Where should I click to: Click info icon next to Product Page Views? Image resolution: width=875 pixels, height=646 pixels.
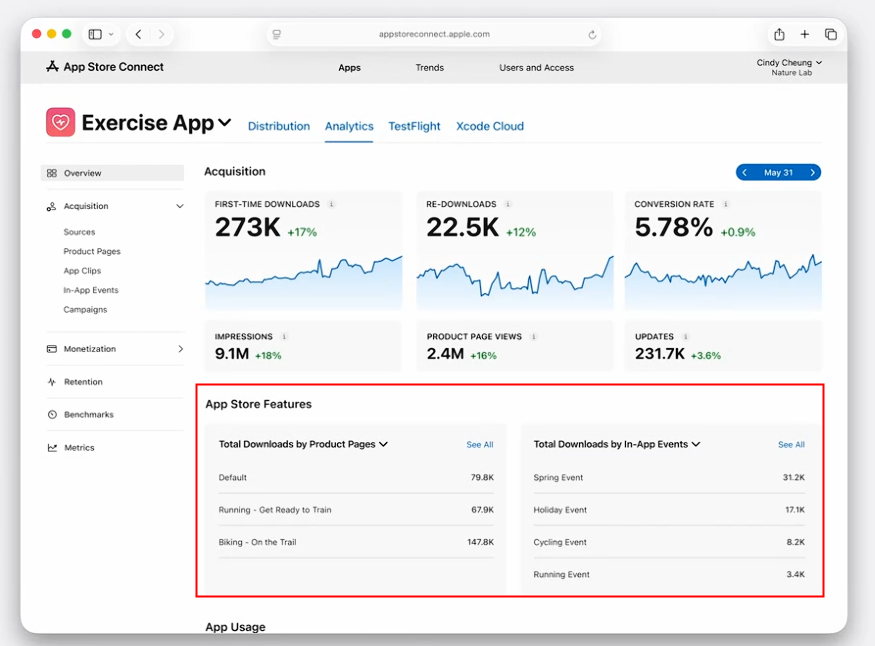pos(533,336)
